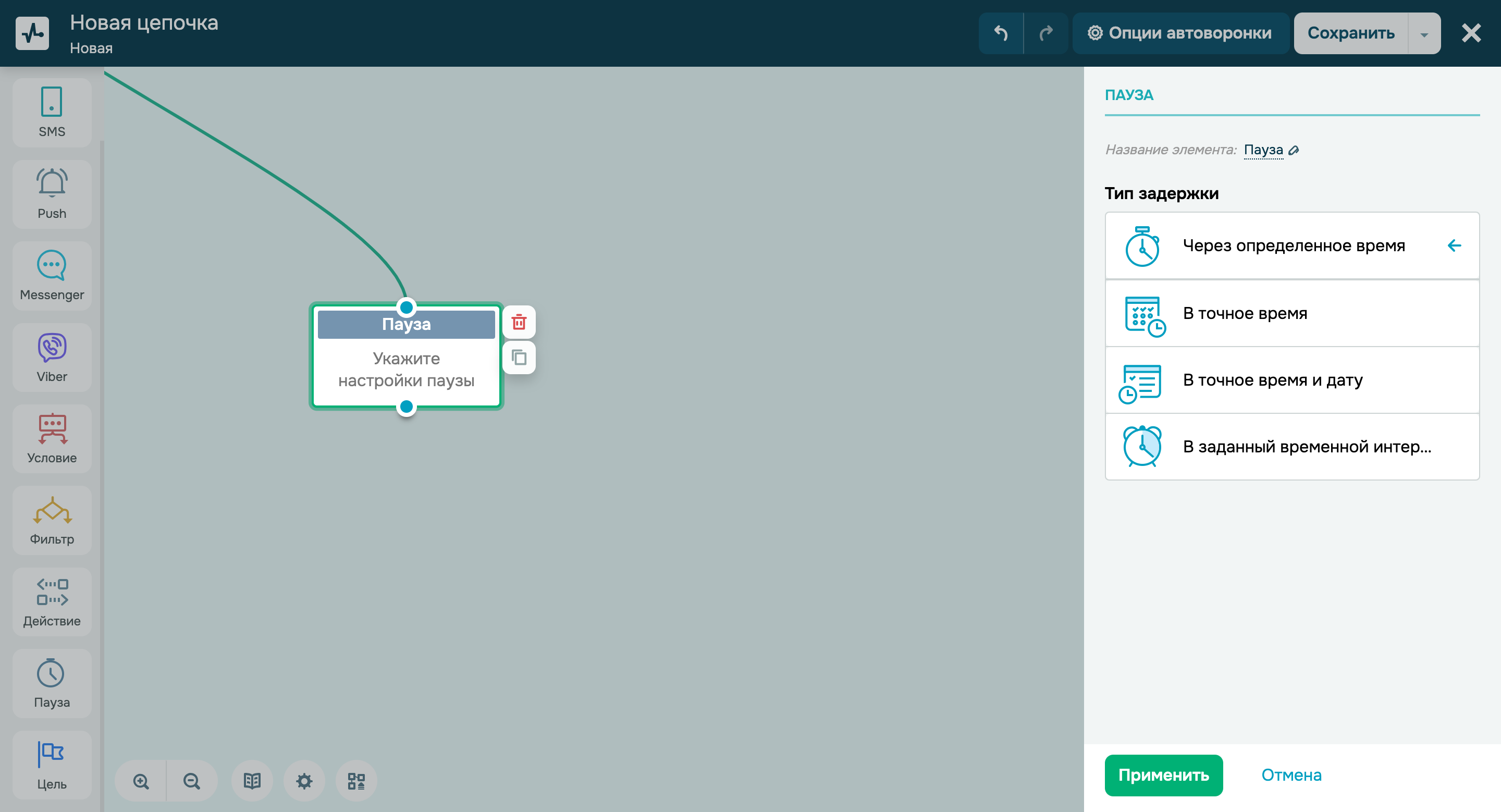Image resolution: width=1501 pixels, height=812 pixels.
Task: Add a Действие action block
Action: click(51, 601)
